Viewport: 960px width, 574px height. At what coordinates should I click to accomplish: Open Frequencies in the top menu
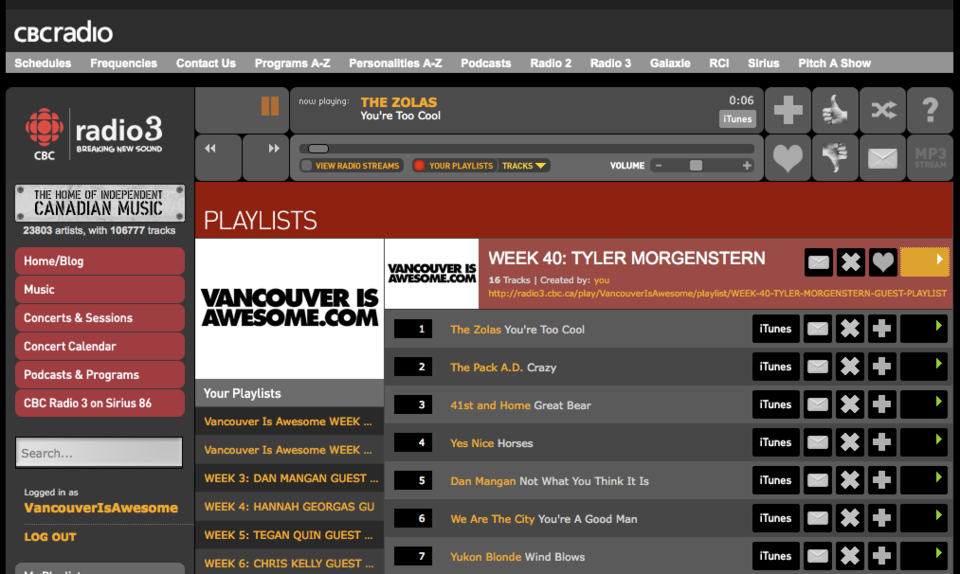124,63
